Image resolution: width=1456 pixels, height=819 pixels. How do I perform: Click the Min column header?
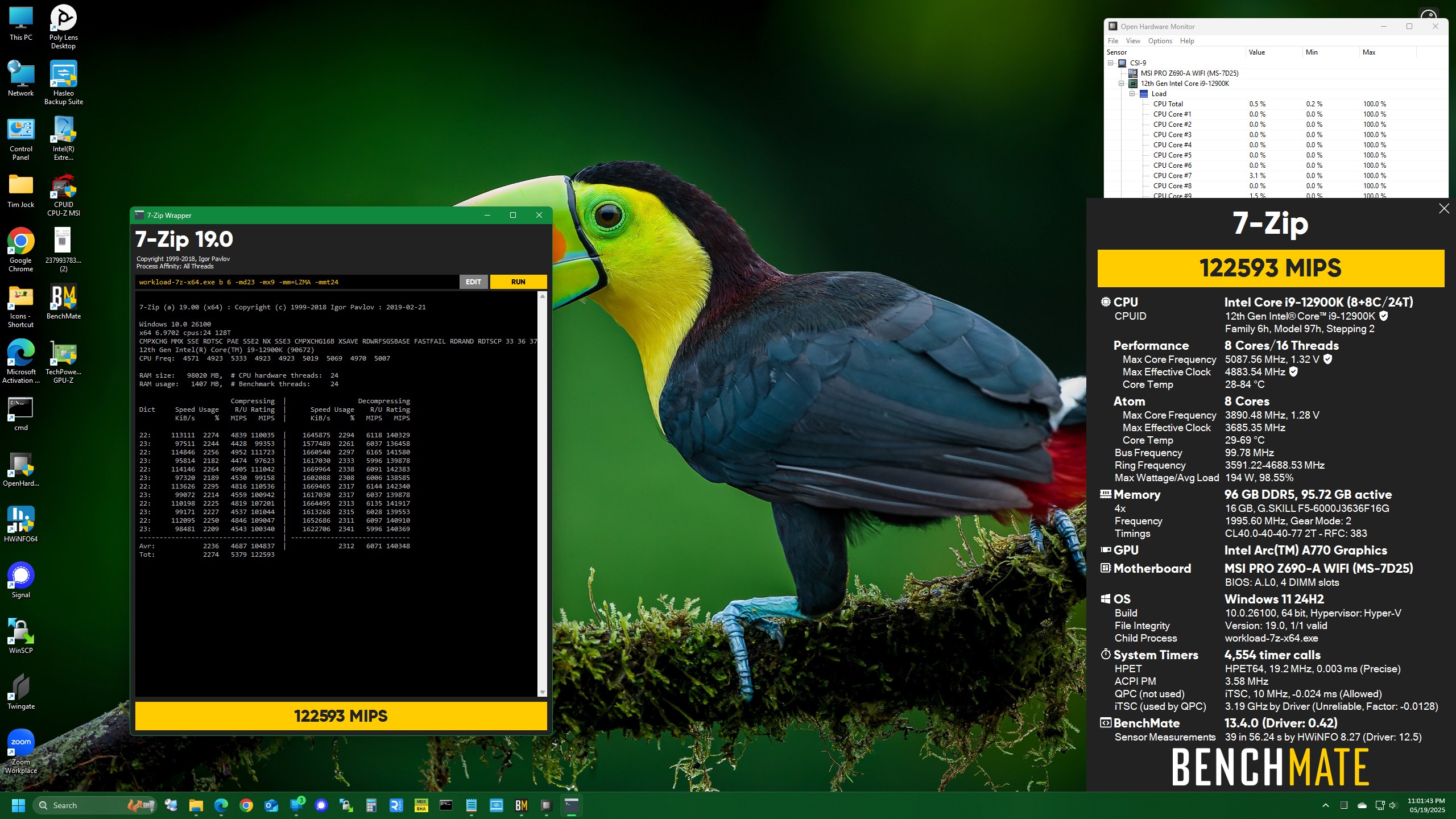pos(1330,52)
